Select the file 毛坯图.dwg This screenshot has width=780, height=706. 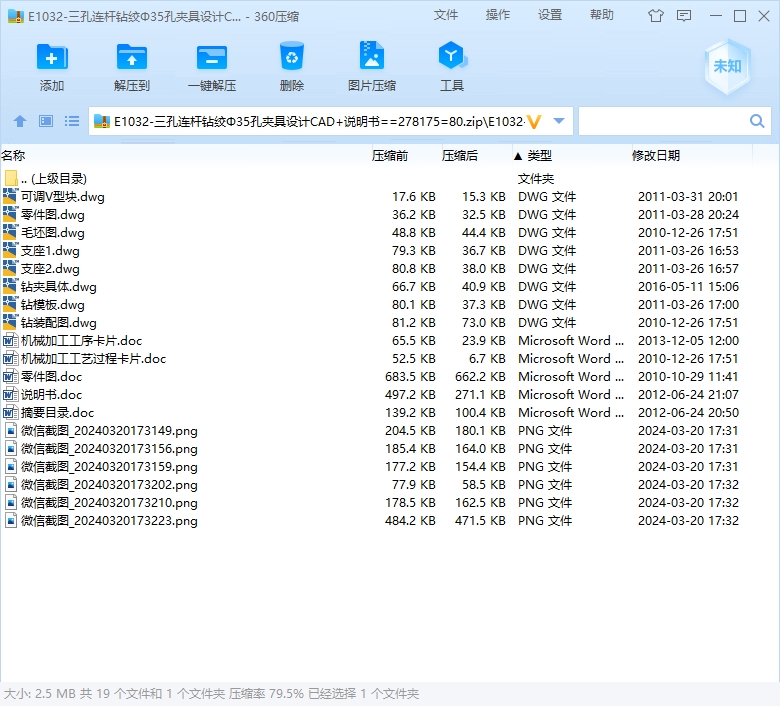coord(53,233)
